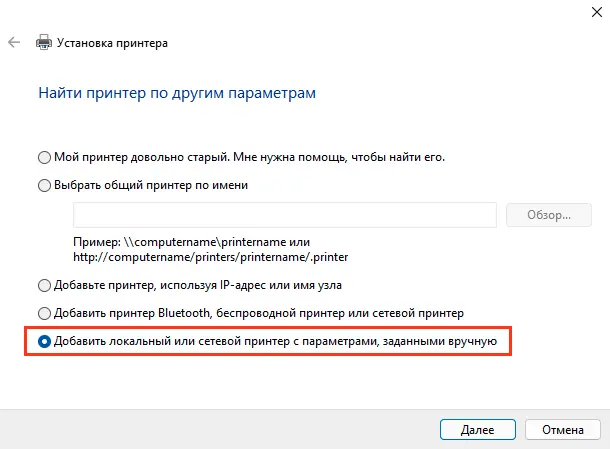Focus the shared printer name input field
The width and height of the screenshot is (610, 449).
pos(285,215)
